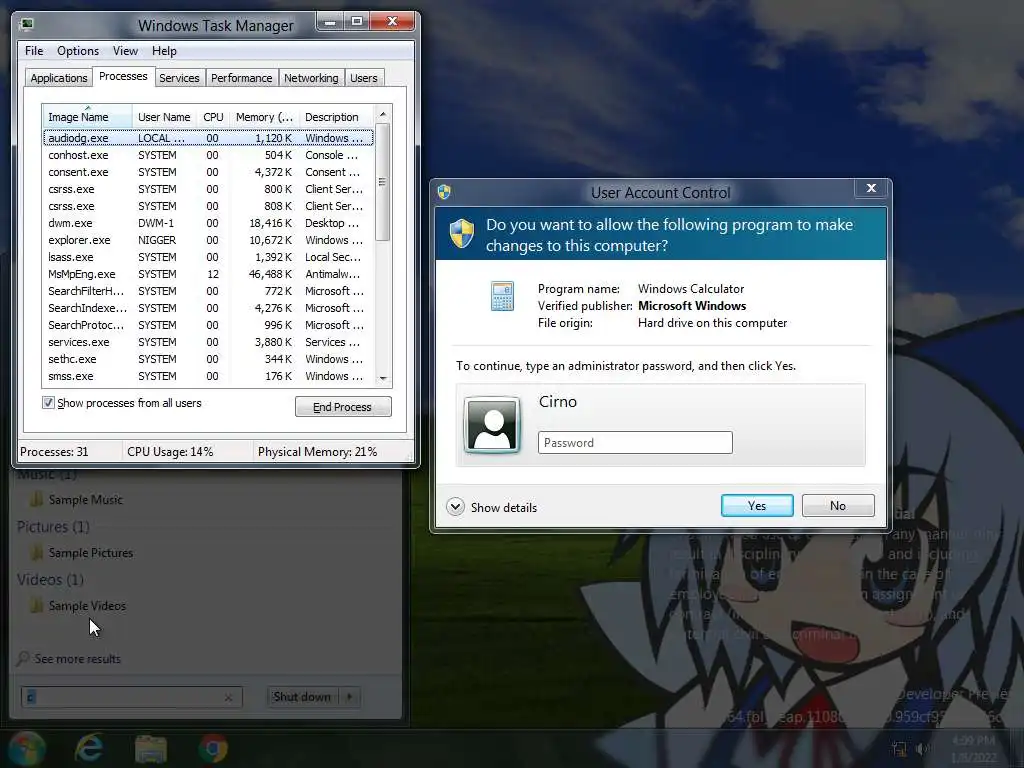Click the Start menu search box
This screenshot has height=768, width=1024.
pyautogui.click(x=131, y=697)
